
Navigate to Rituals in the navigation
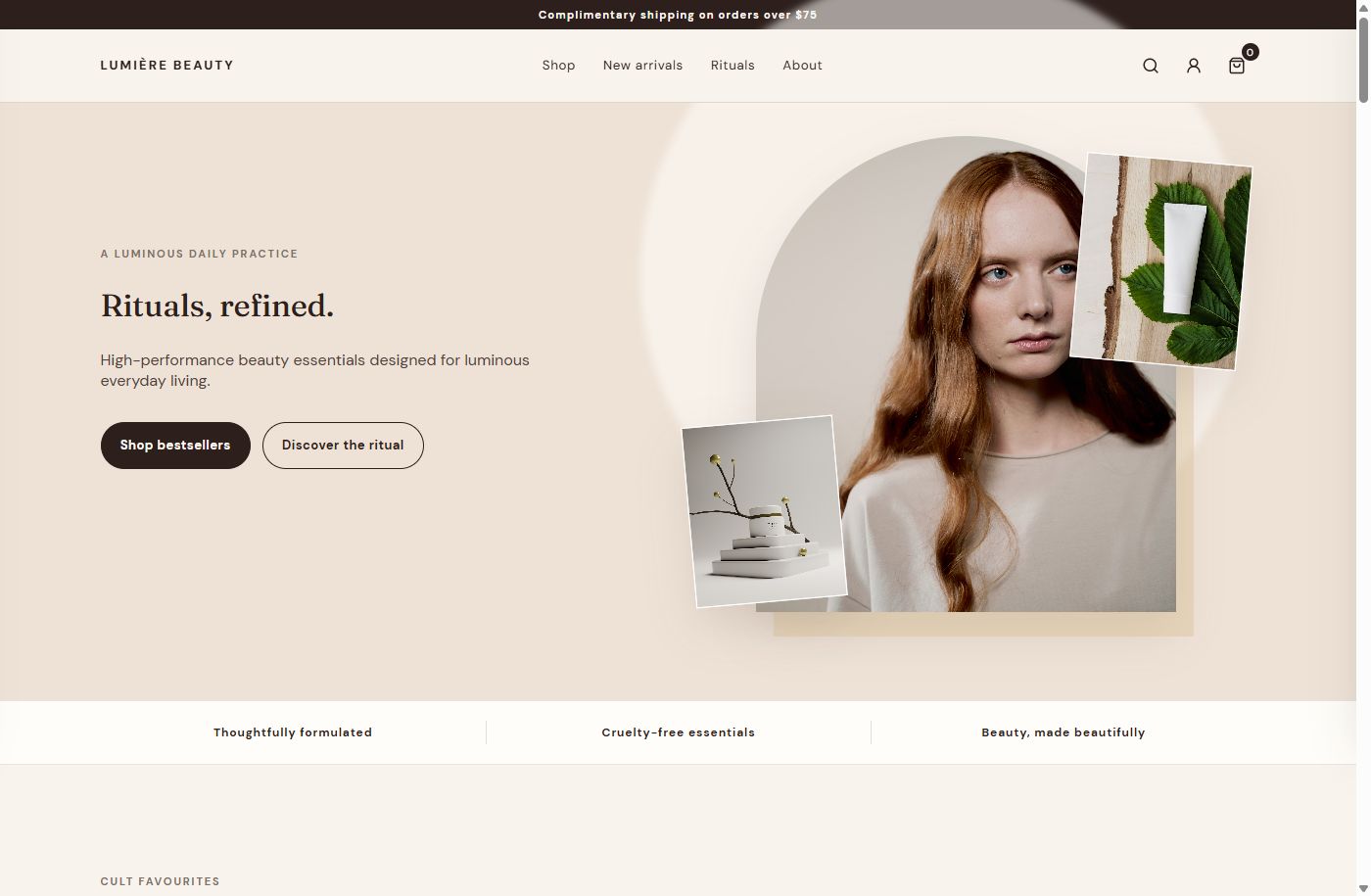[x=733, y=66]
